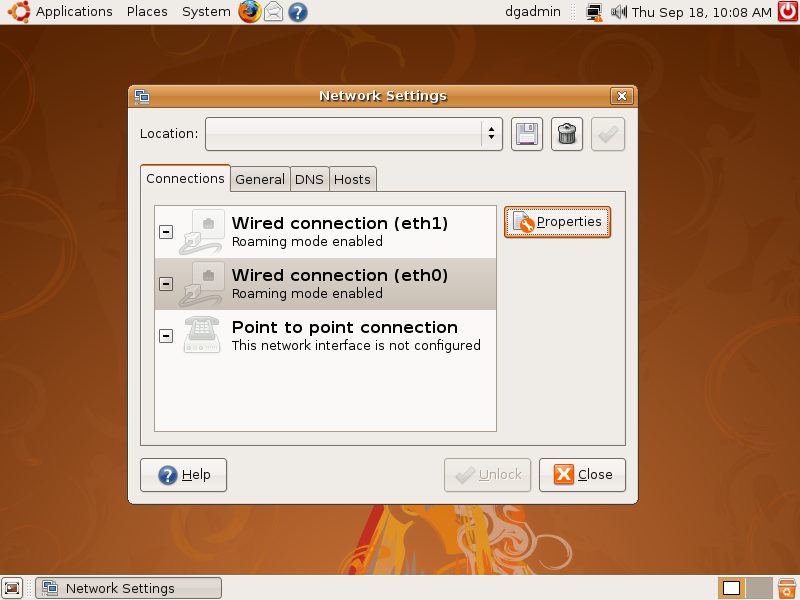The width and height of the screenshot is (800, 600).
Task: Click the eth1 wired connection icon
Action: click(203, 232)
